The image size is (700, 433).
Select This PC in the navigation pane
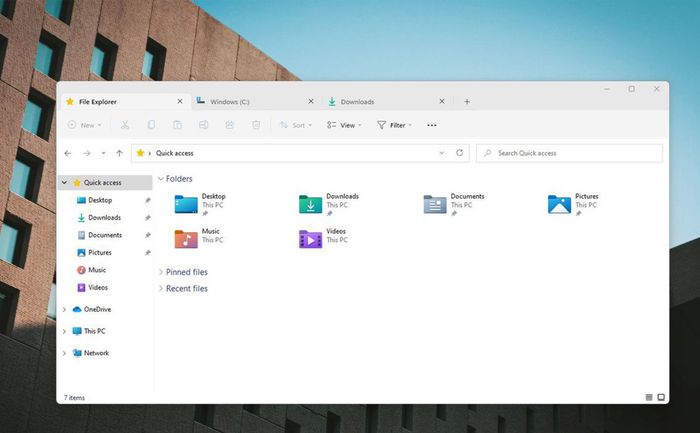[95, 331]
